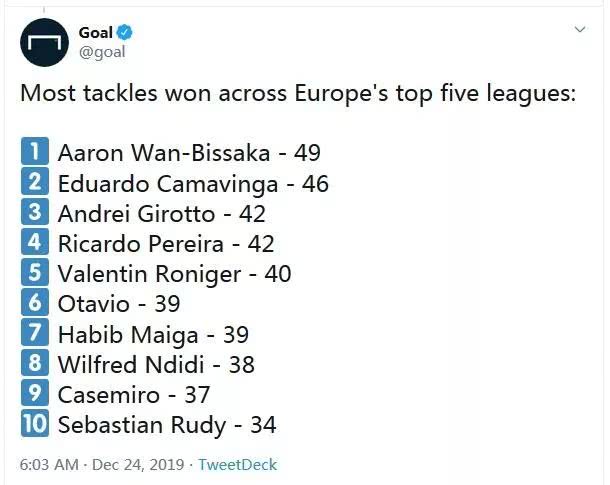
Task: Click the number 1 keycap emoji
Action: 35,151
